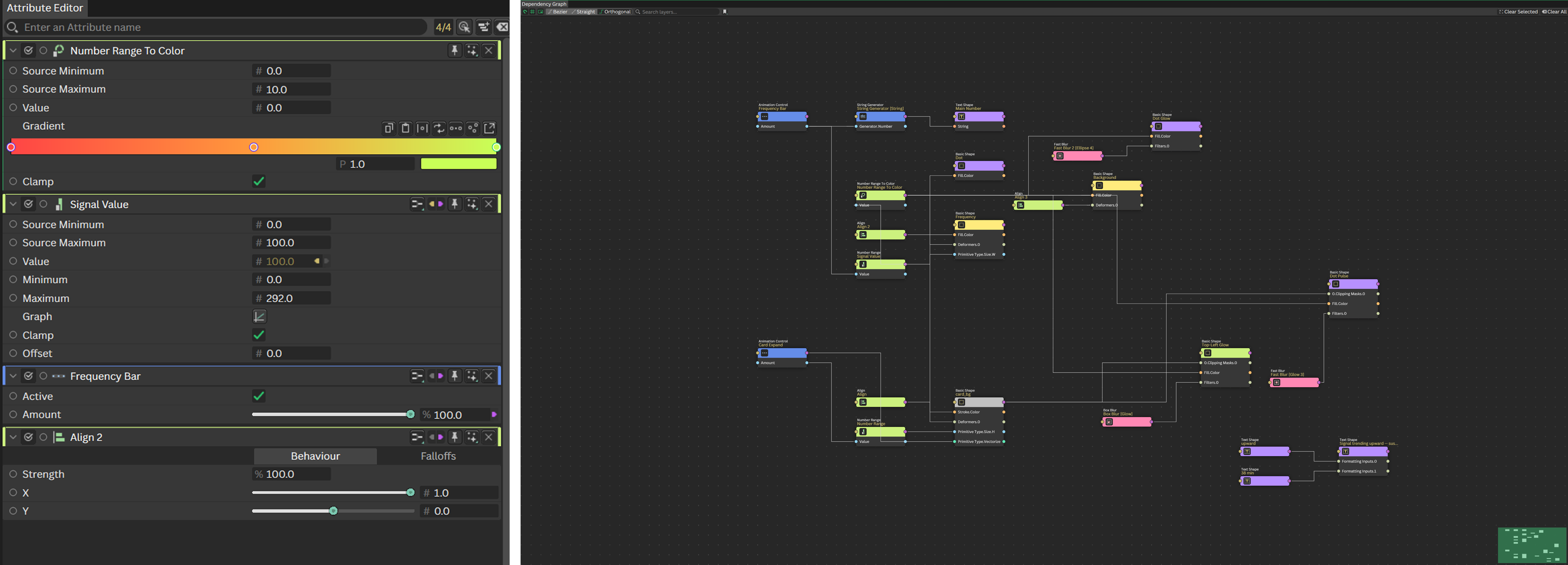Collapse the Number Range To Color section

click(x=13, y=51)
